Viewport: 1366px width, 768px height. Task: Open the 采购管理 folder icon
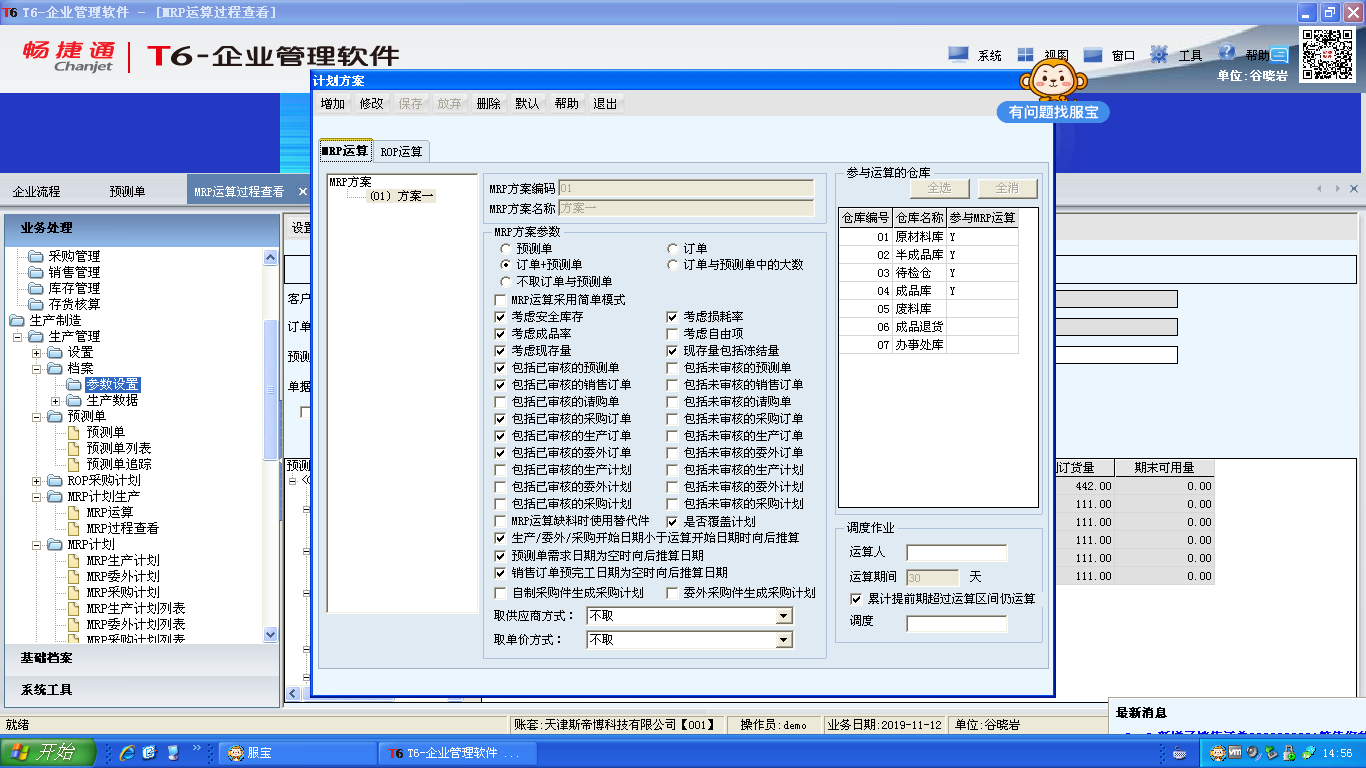36,256
